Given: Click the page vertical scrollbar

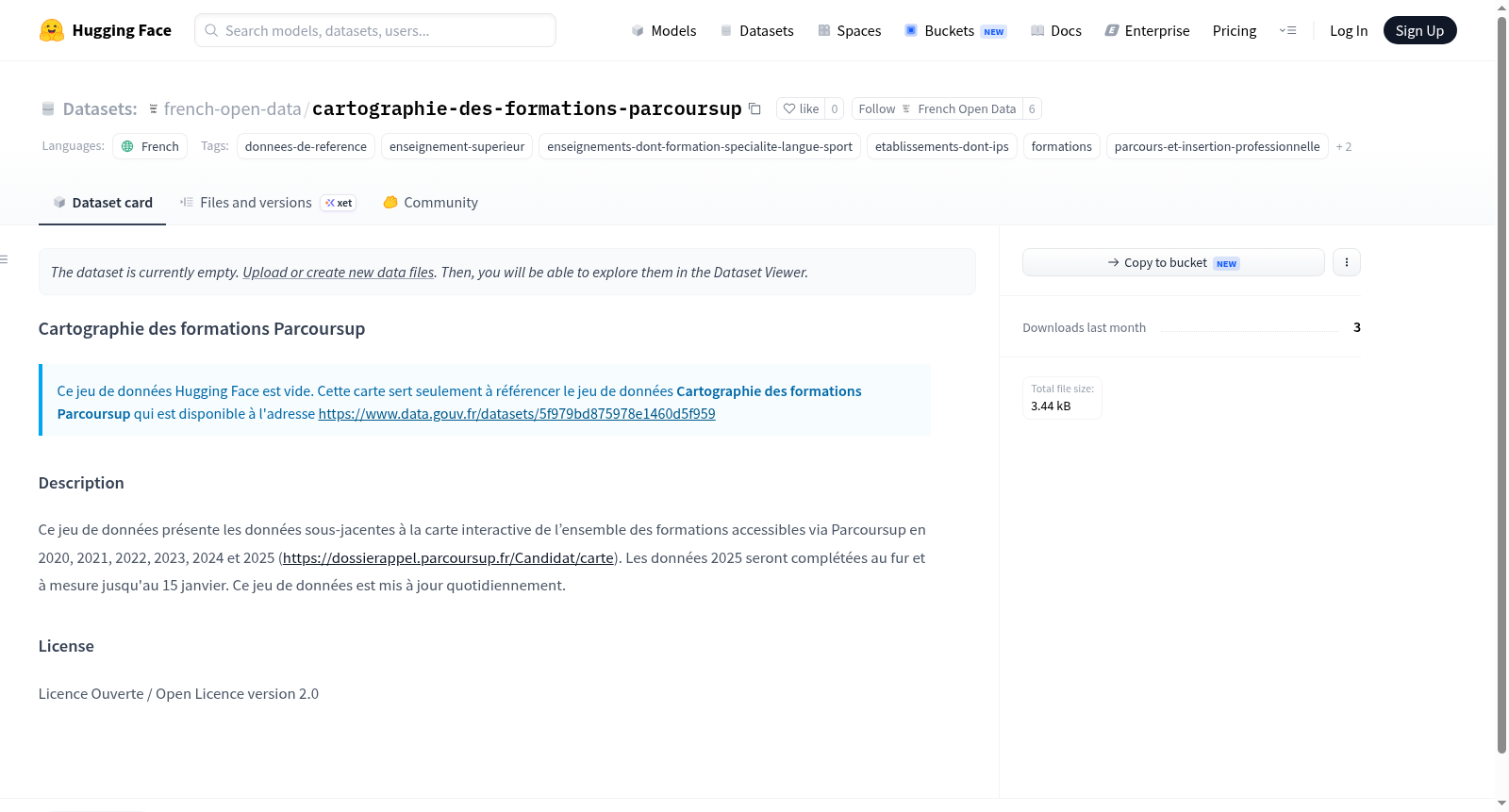Looking at the screenshot, I should pos(1501,385).
